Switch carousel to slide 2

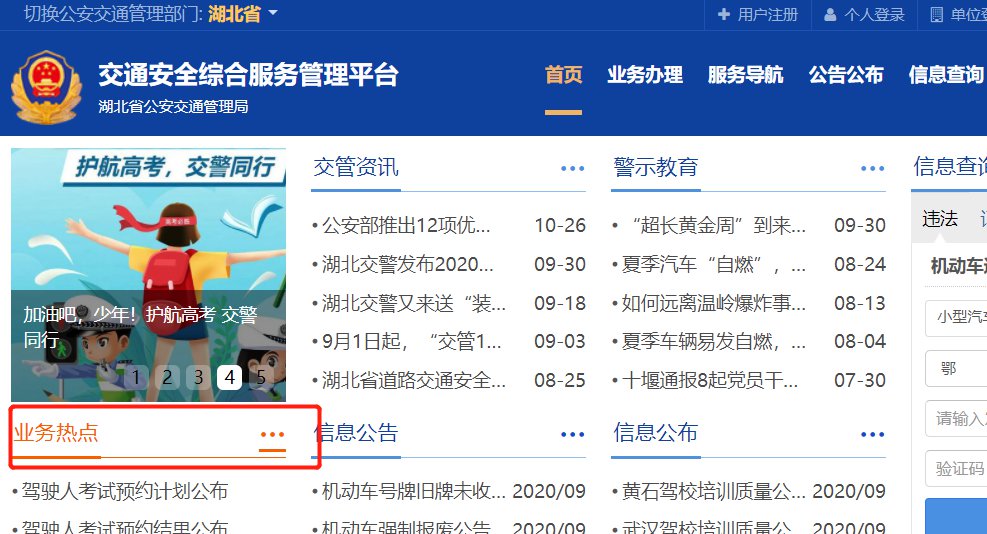tap(167, 377)
